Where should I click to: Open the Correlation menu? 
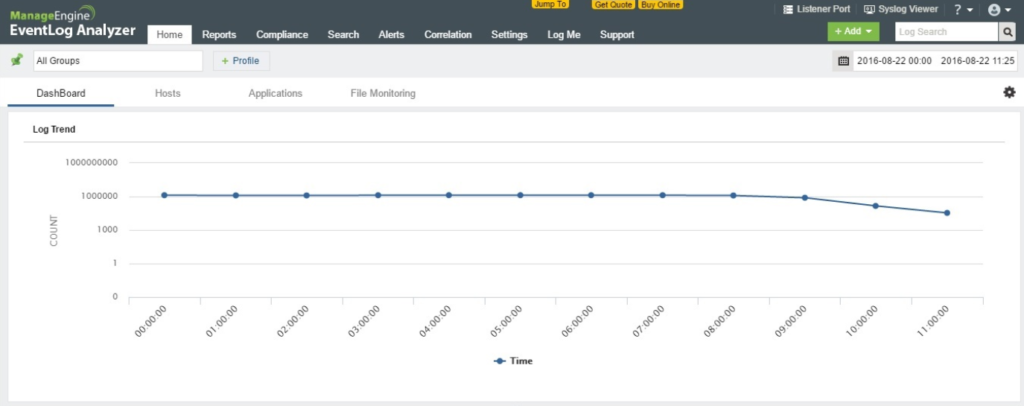click(x=447, y=35)
